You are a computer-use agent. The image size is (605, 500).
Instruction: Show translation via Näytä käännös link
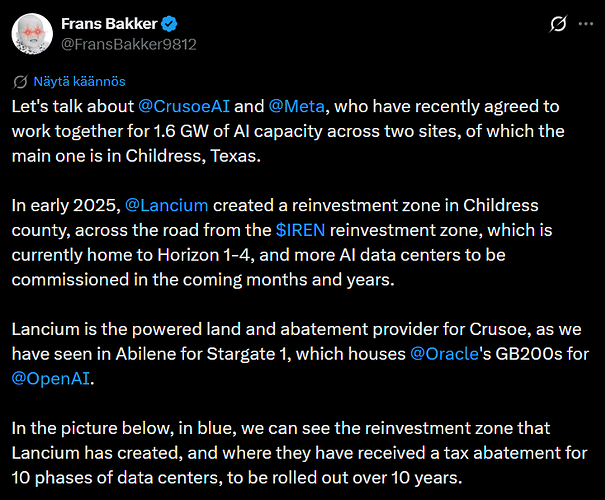[x=79, y=81]
